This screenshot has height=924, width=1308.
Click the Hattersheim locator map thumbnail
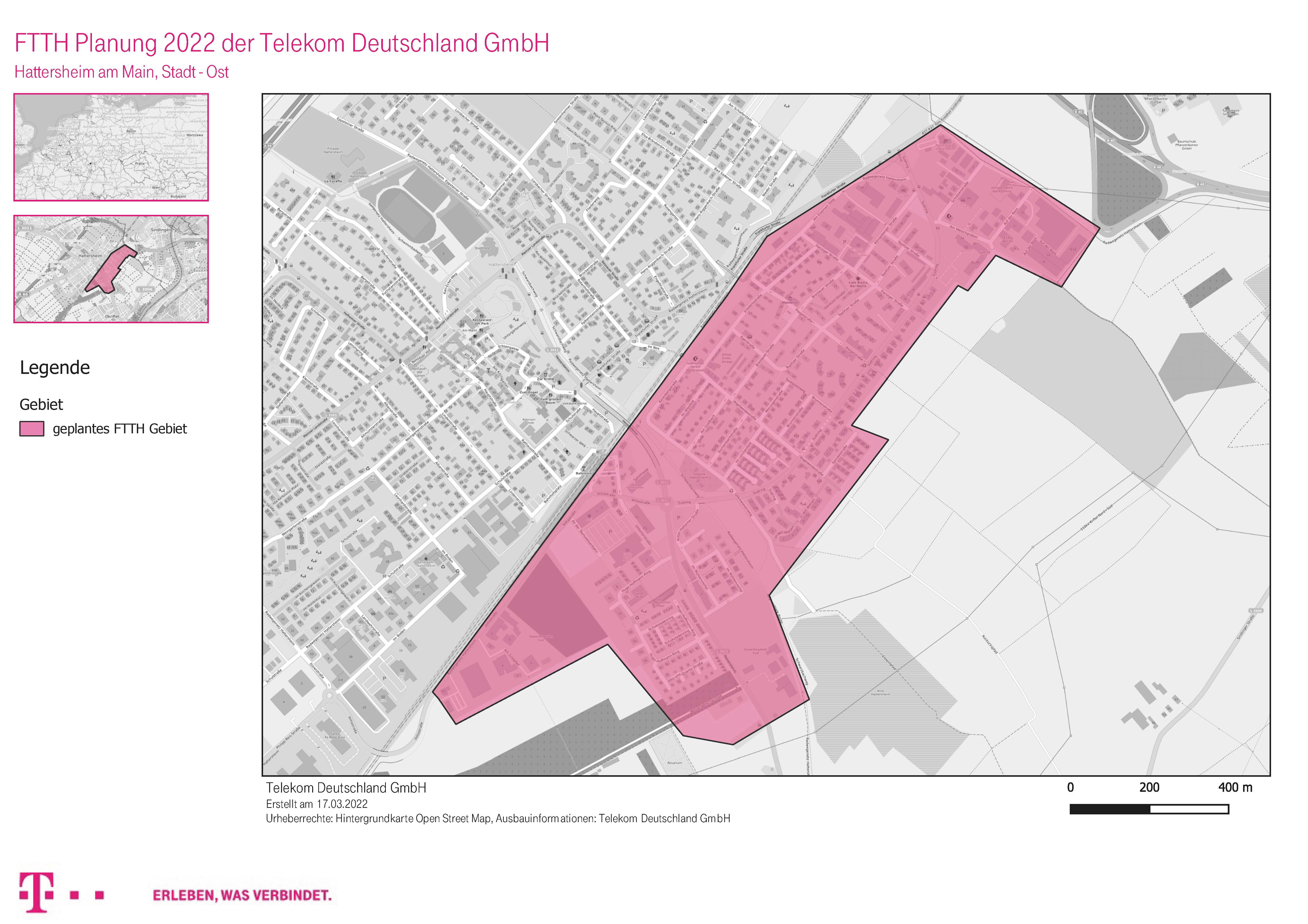pos(111,269)
